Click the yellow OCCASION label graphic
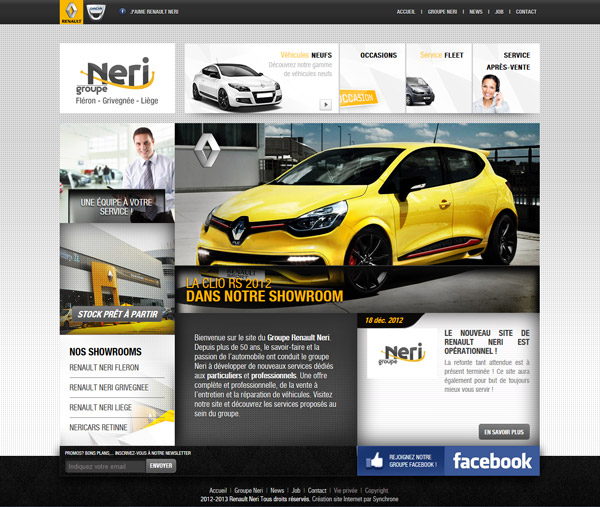Image resolution: width=600 pixels, height=507 pixels. coord(358,98)
